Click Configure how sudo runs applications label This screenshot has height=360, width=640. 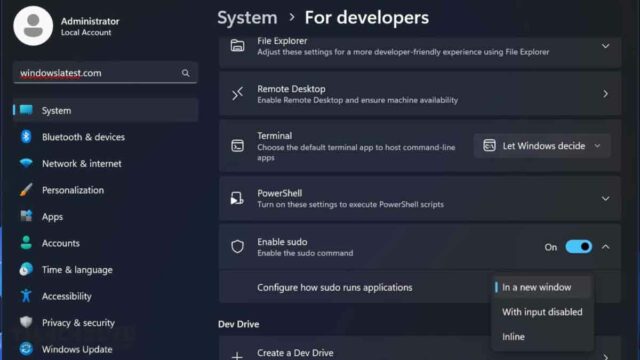(x=335, y=287)
